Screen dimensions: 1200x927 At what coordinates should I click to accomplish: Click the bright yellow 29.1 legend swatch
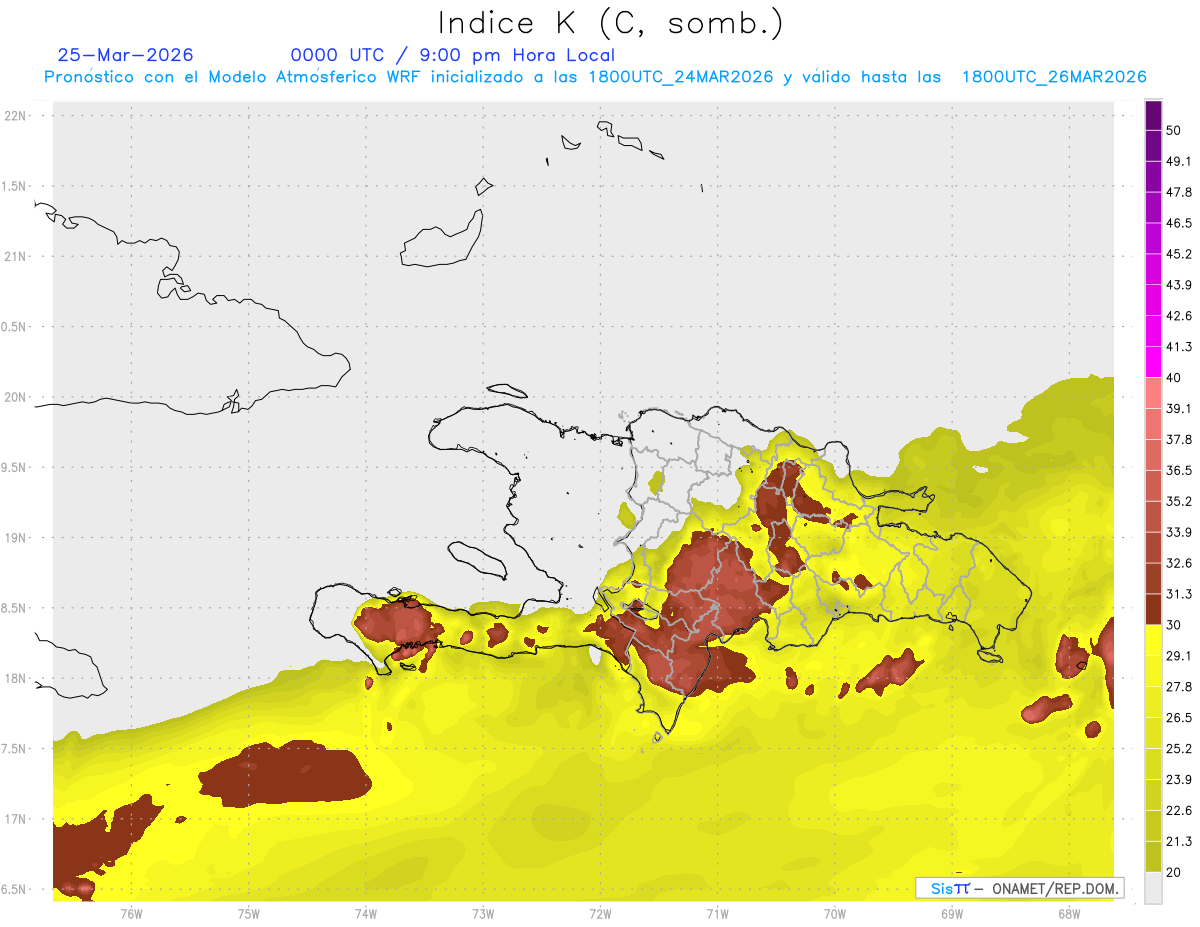click(x=1153, y=640)
